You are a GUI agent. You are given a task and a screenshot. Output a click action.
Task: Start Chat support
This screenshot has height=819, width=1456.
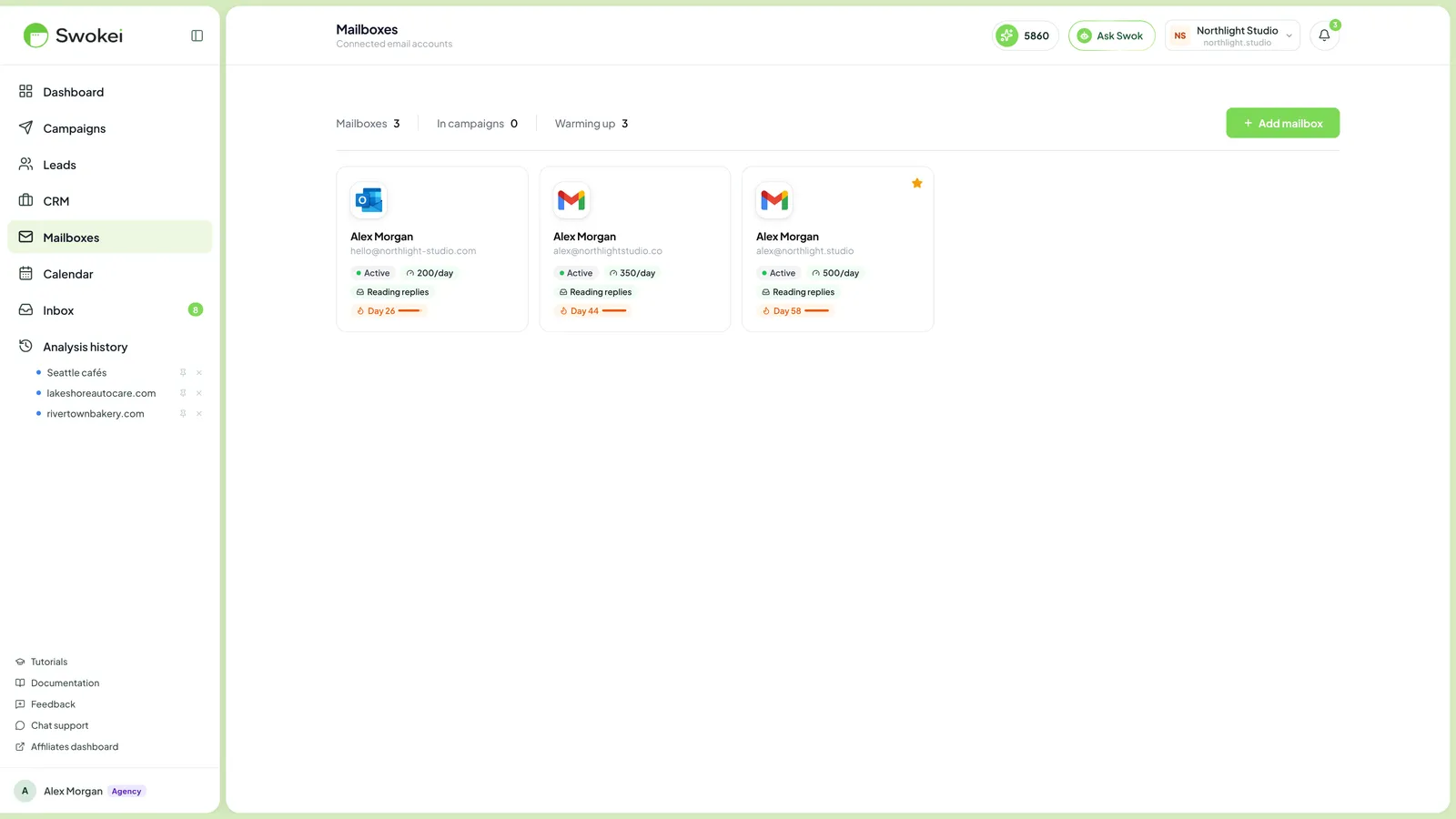coord(52,725)
